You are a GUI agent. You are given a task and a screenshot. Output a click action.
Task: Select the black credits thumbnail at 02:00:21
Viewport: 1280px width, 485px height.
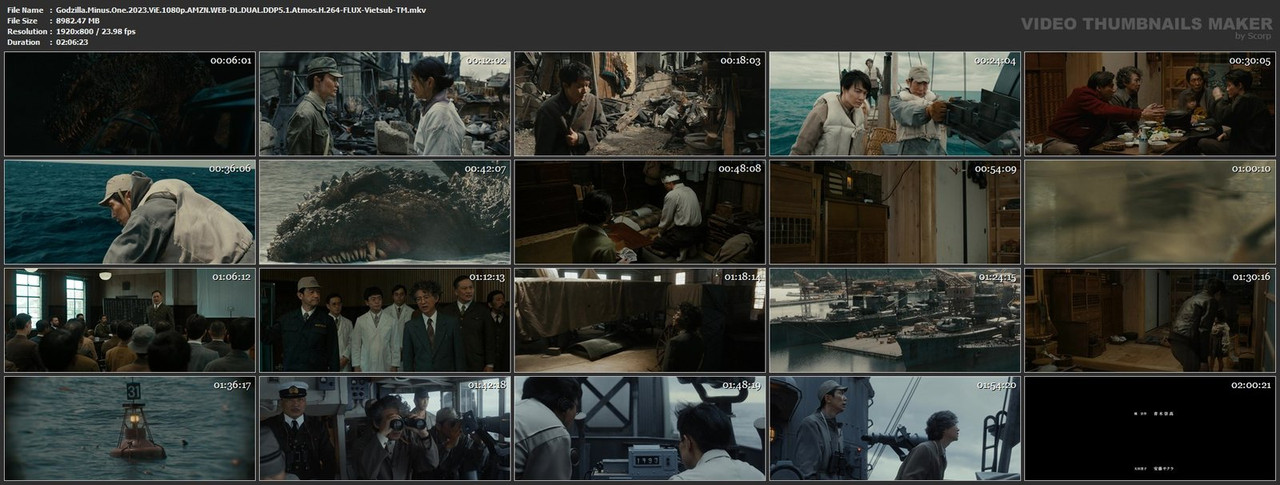coord(1150,428)
